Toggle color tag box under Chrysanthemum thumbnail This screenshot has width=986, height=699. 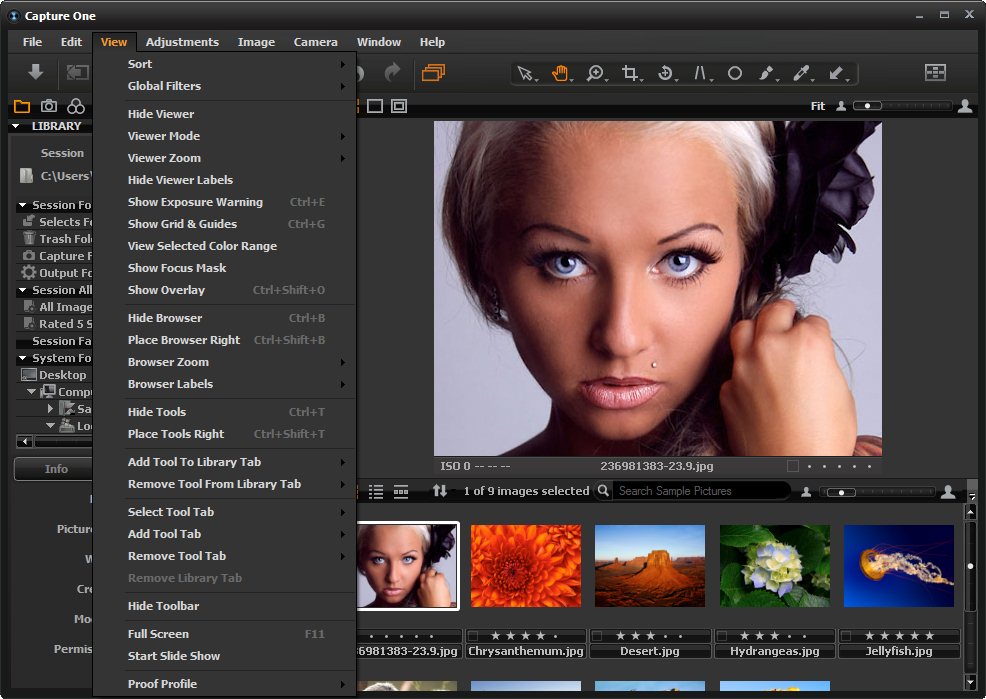(473, 635)
